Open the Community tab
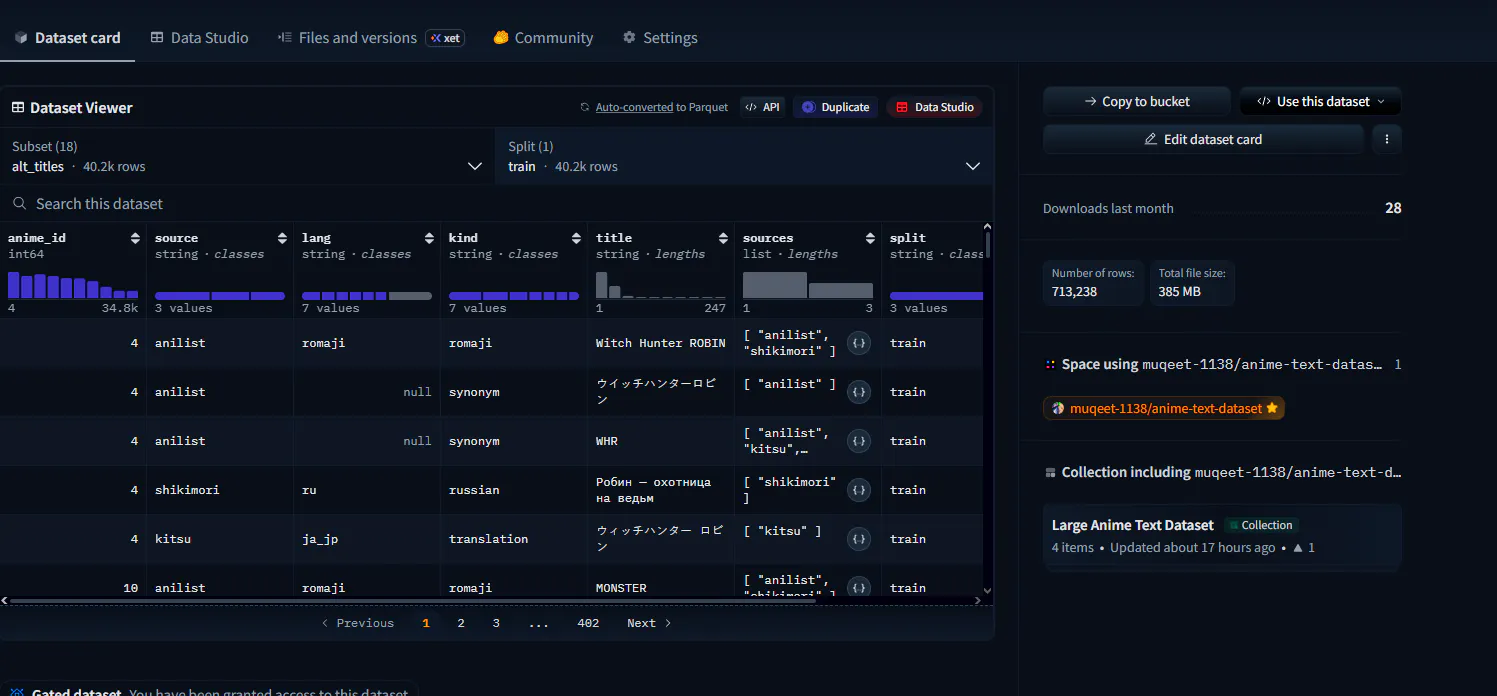Viewport: 1497px width, 696px height. point(543,38)
